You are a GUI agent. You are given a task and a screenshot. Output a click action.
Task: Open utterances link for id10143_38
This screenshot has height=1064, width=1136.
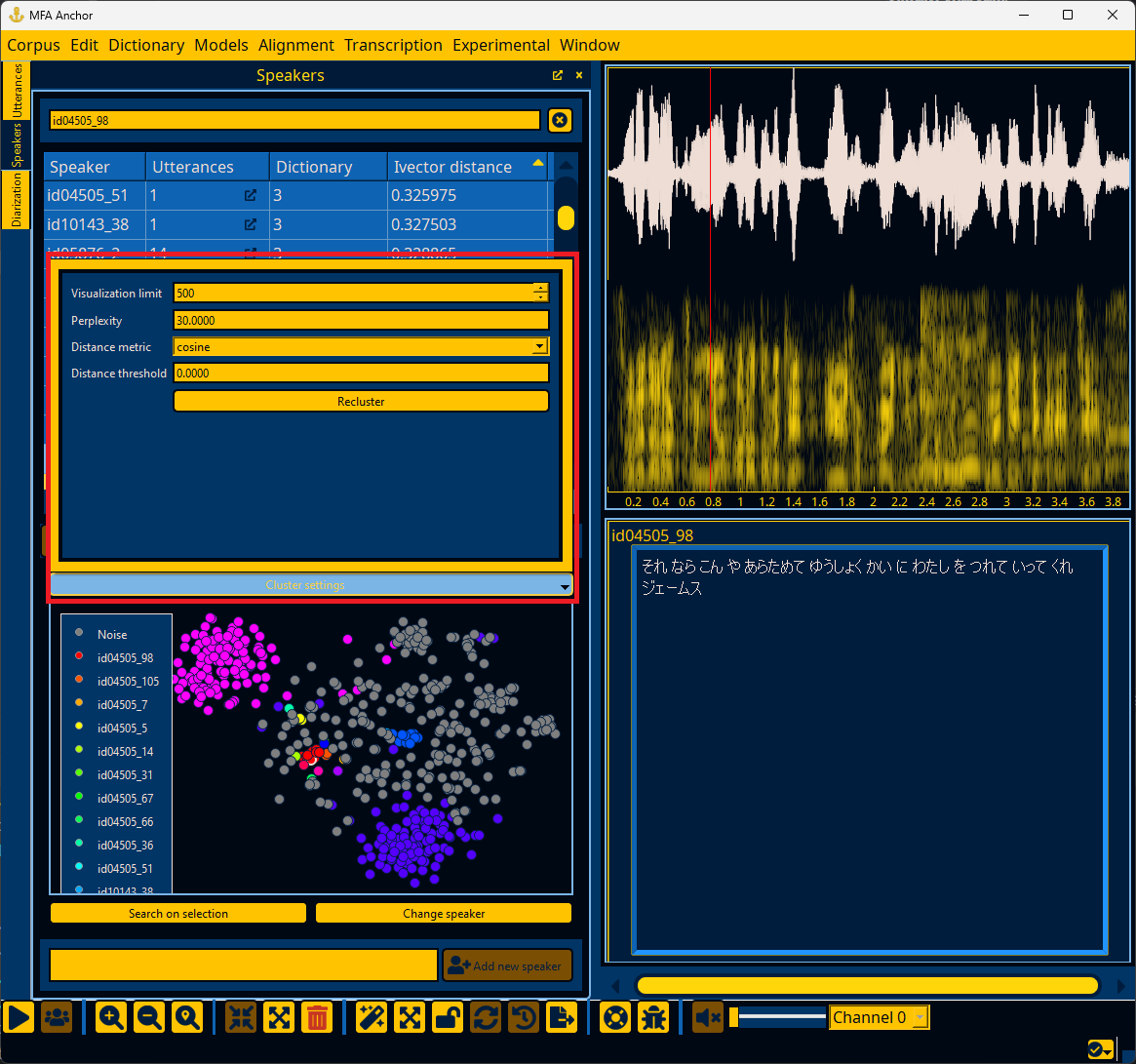tap(250, 224)
